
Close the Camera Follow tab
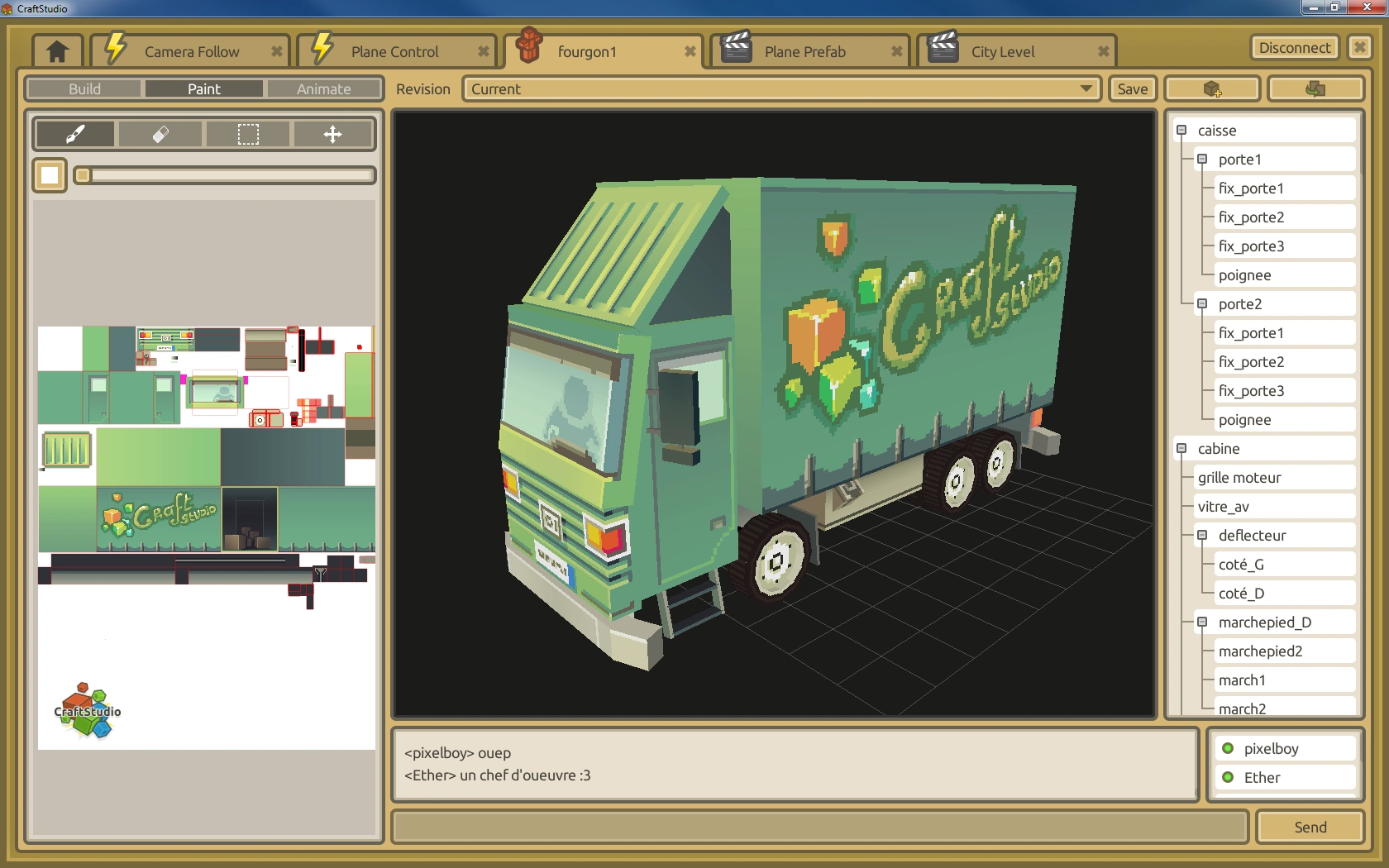click(276, 51)
